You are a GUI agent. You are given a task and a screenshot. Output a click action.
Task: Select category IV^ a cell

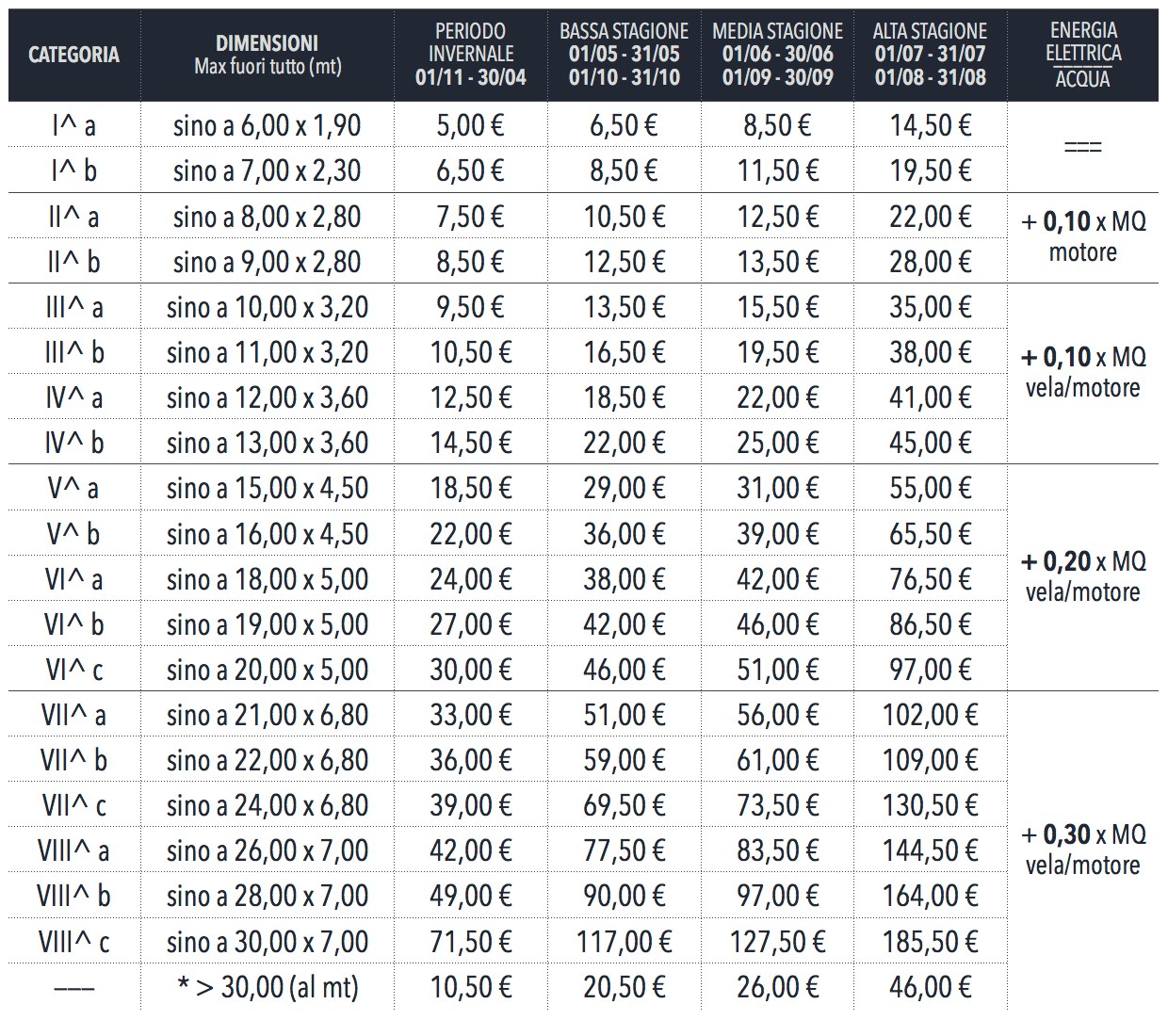73,397
